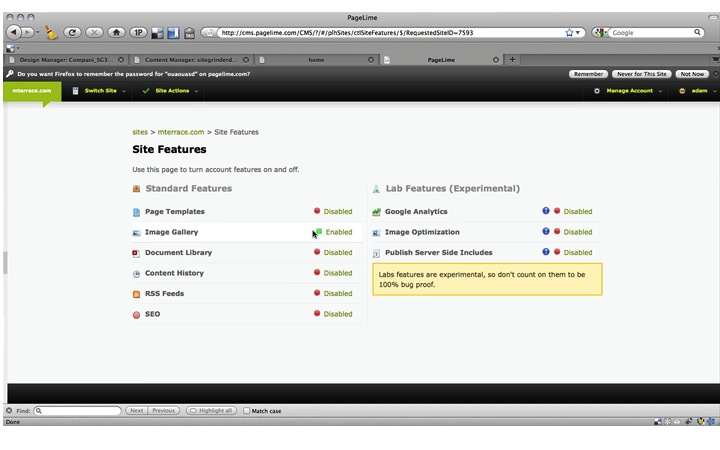Switch to the Design Manager tab
Screen dimensions: 720x450
(x=67, y=60)
